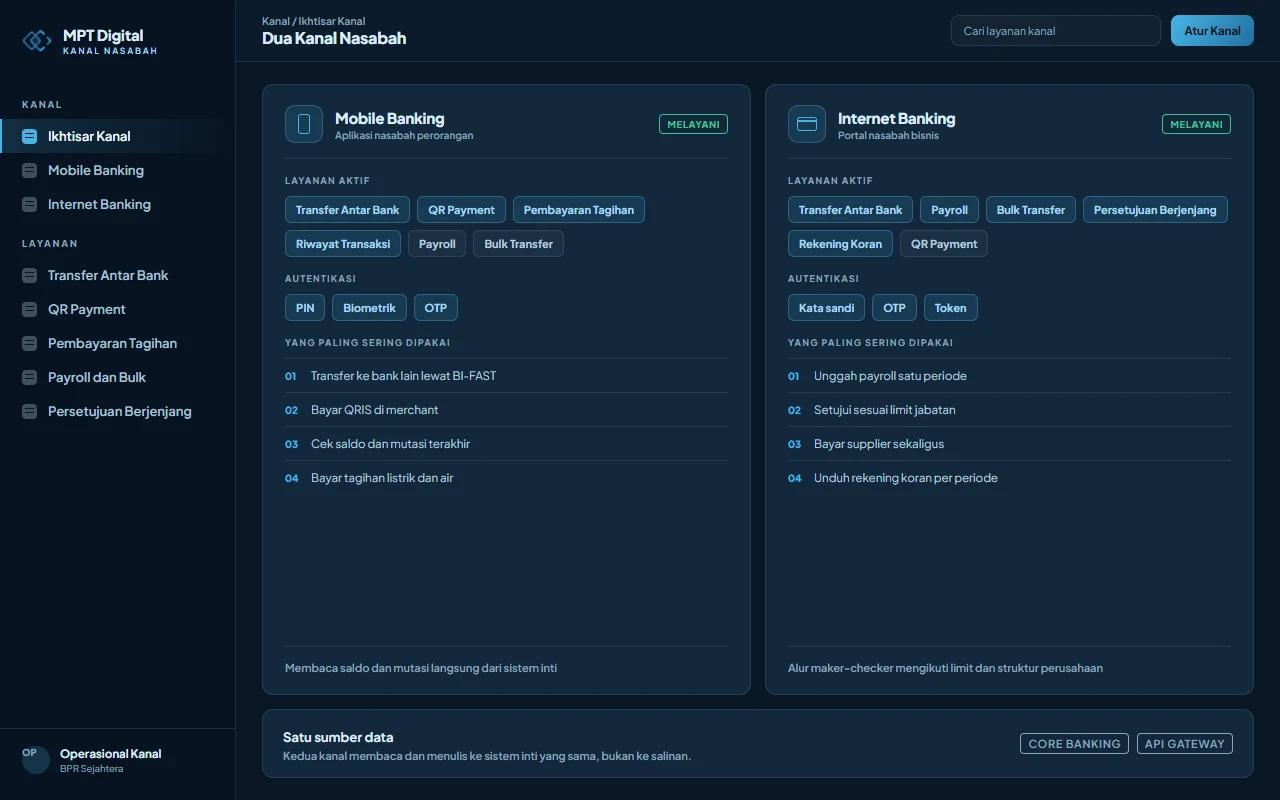Select the Biometrik authentication chip
Viewport: 1280px width, 800px height.
point(369,308)
